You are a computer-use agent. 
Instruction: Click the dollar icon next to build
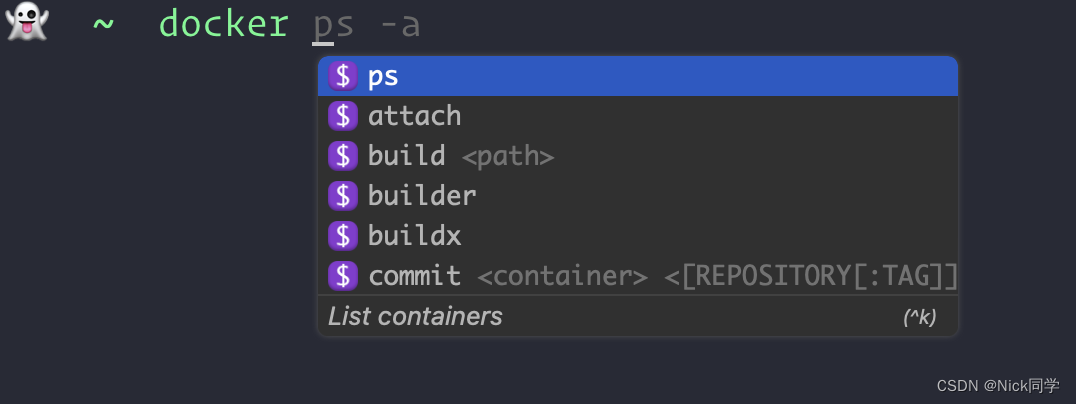click(343, 156)
